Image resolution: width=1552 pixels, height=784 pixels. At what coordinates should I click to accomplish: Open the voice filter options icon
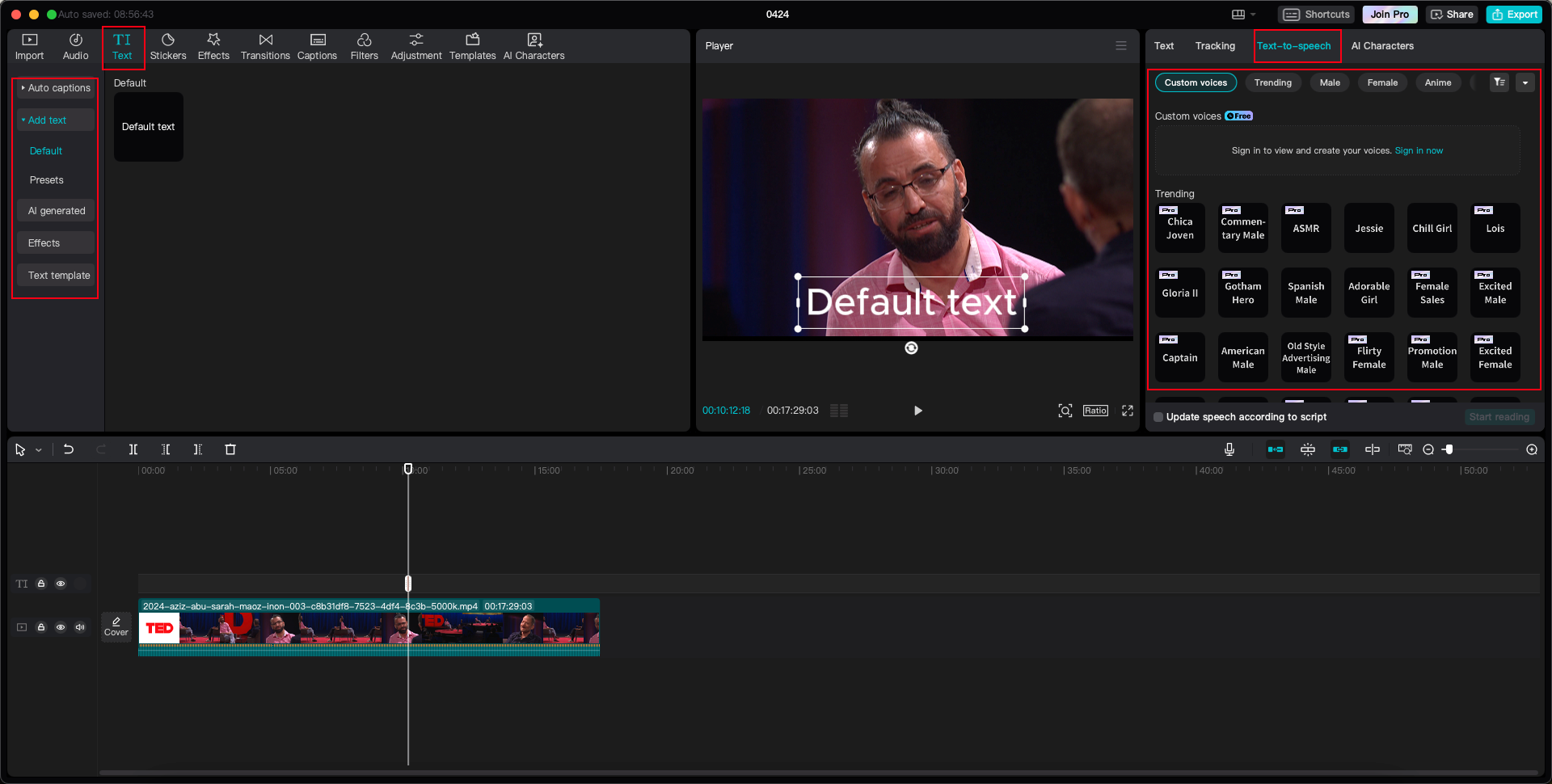click(x=1499, y=82)
